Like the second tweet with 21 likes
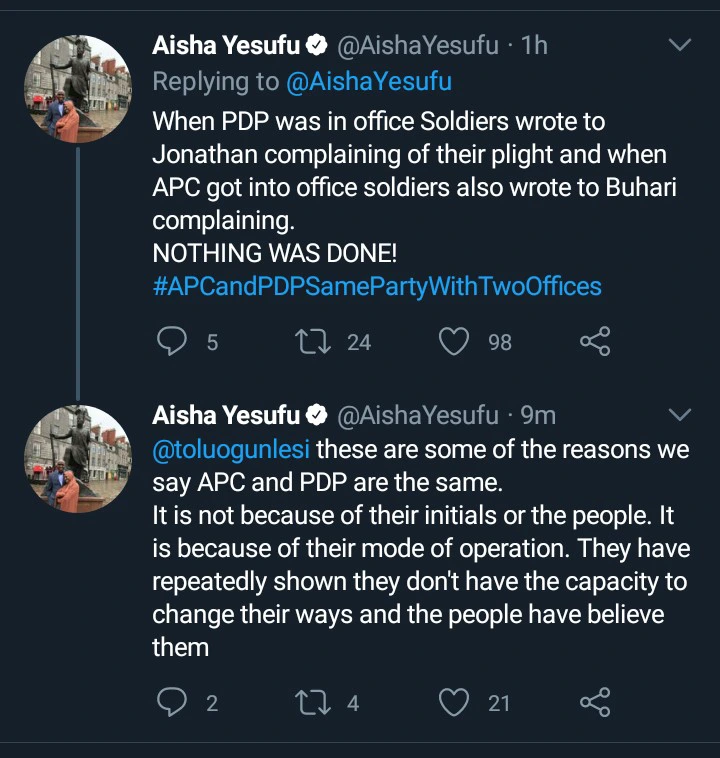The width and height of the screenshot is (720, 758). [x=455, y=703]
